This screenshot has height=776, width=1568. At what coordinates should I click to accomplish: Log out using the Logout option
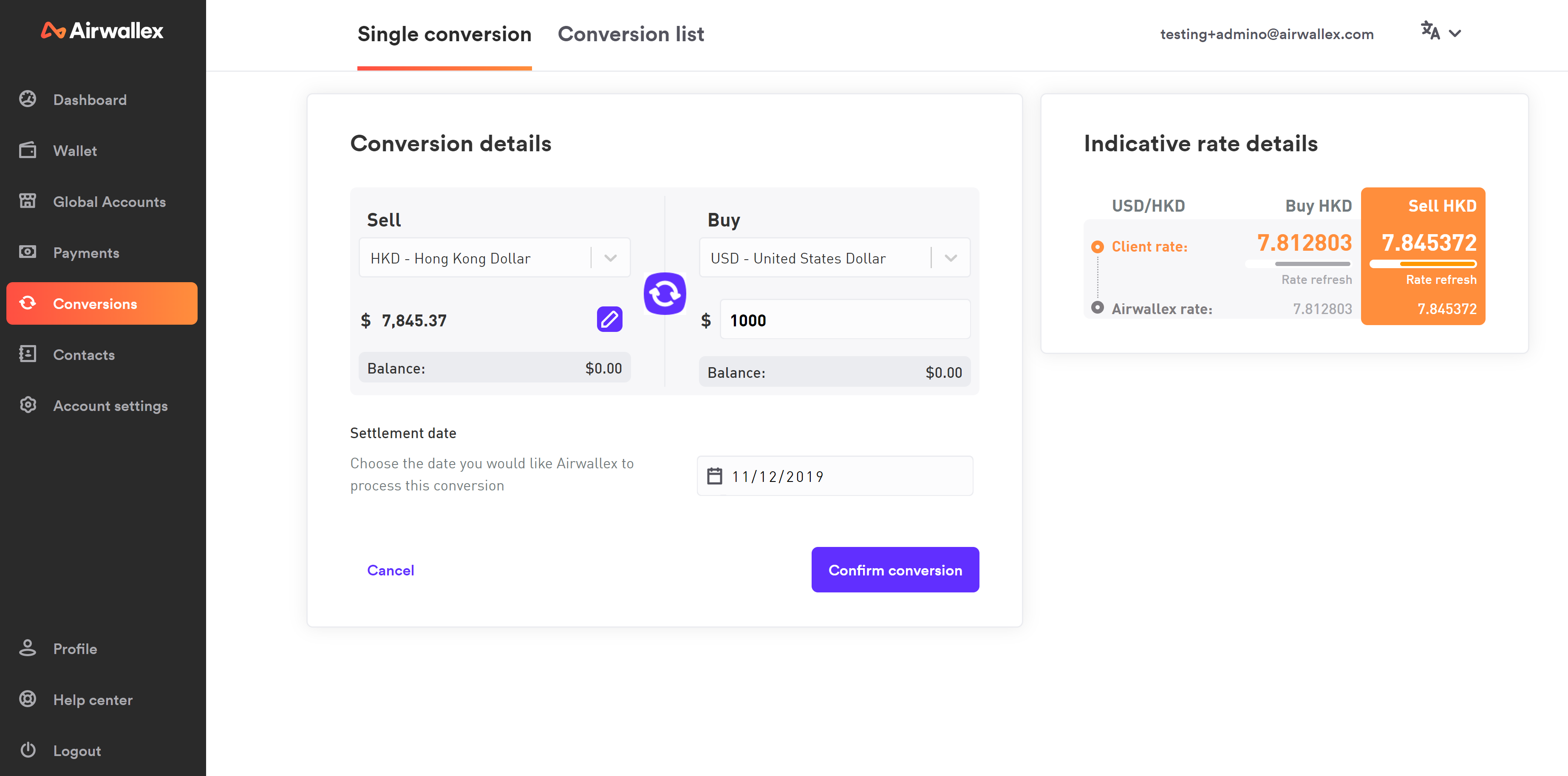pos(76,751)
